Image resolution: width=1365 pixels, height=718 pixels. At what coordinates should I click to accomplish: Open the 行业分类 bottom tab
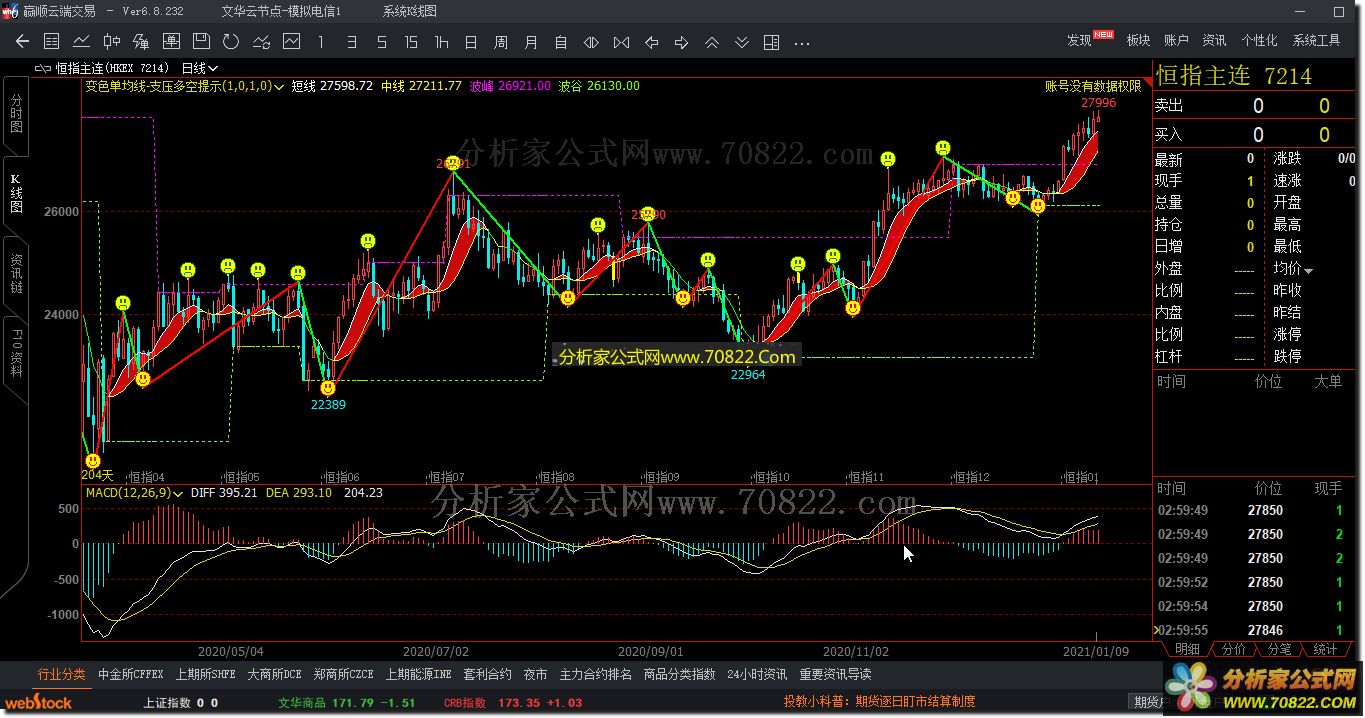click(62, 675)
